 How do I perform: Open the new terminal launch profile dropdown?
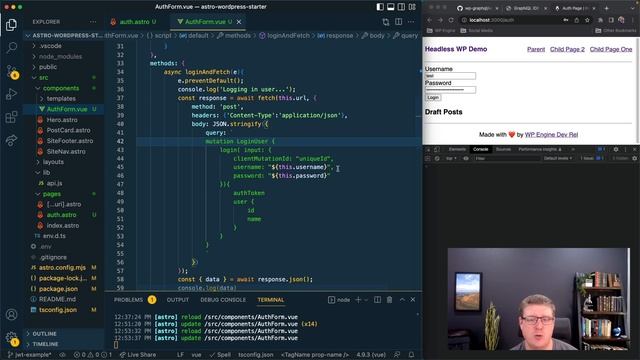click(366, 300)
